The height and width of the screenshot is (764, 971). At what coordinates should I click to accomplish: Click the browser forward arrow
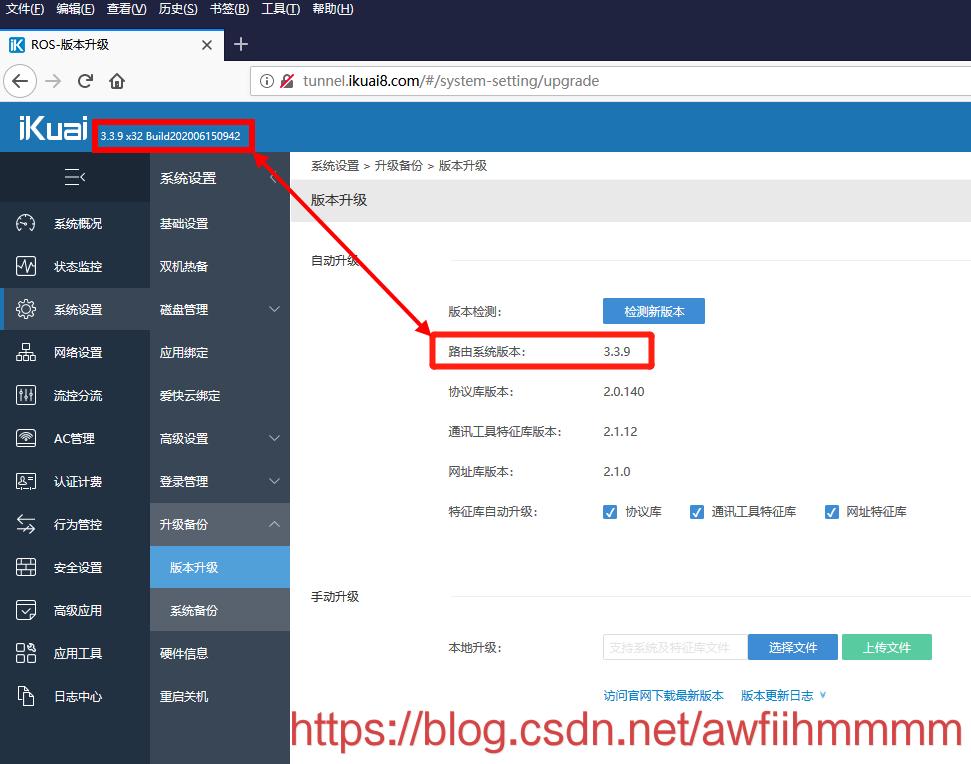click(53, 81)
